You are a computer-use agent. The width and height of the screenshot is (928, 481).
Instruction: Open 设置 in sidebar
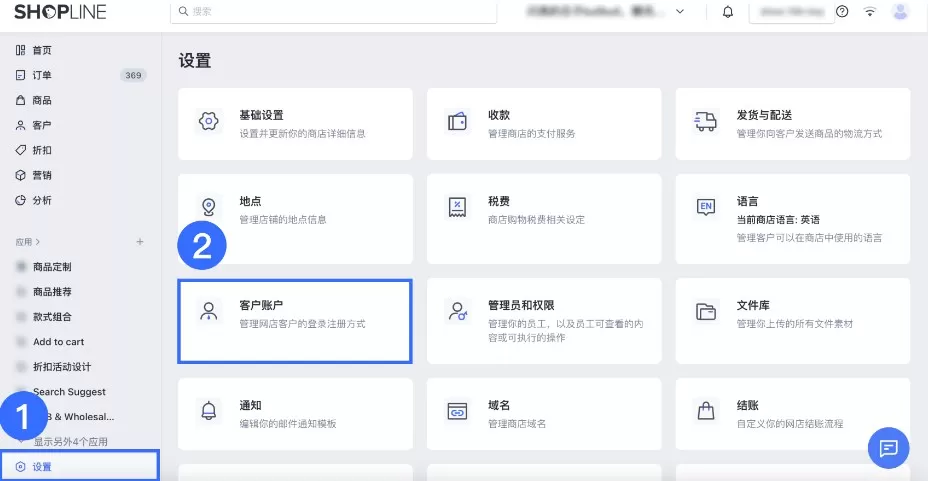pos(80,467)
